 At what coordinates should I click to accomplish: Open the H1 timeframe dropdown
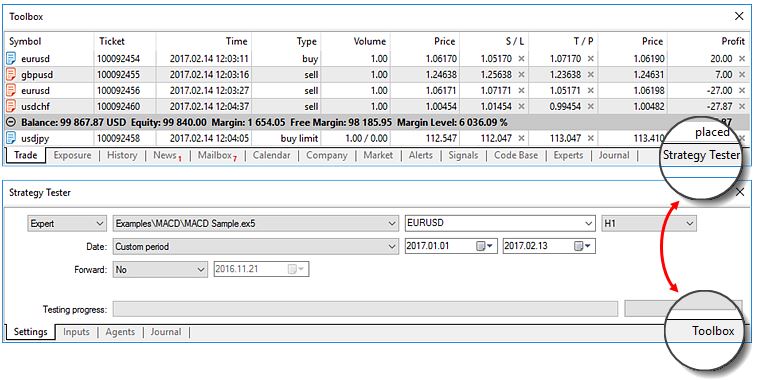(649, 223)
